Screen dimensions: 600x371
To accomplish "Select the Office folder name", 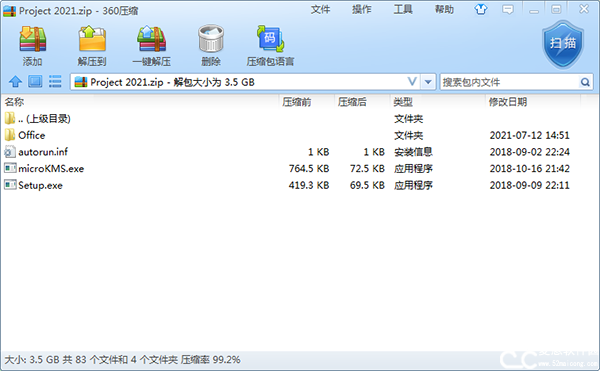I will pos(32,135).
